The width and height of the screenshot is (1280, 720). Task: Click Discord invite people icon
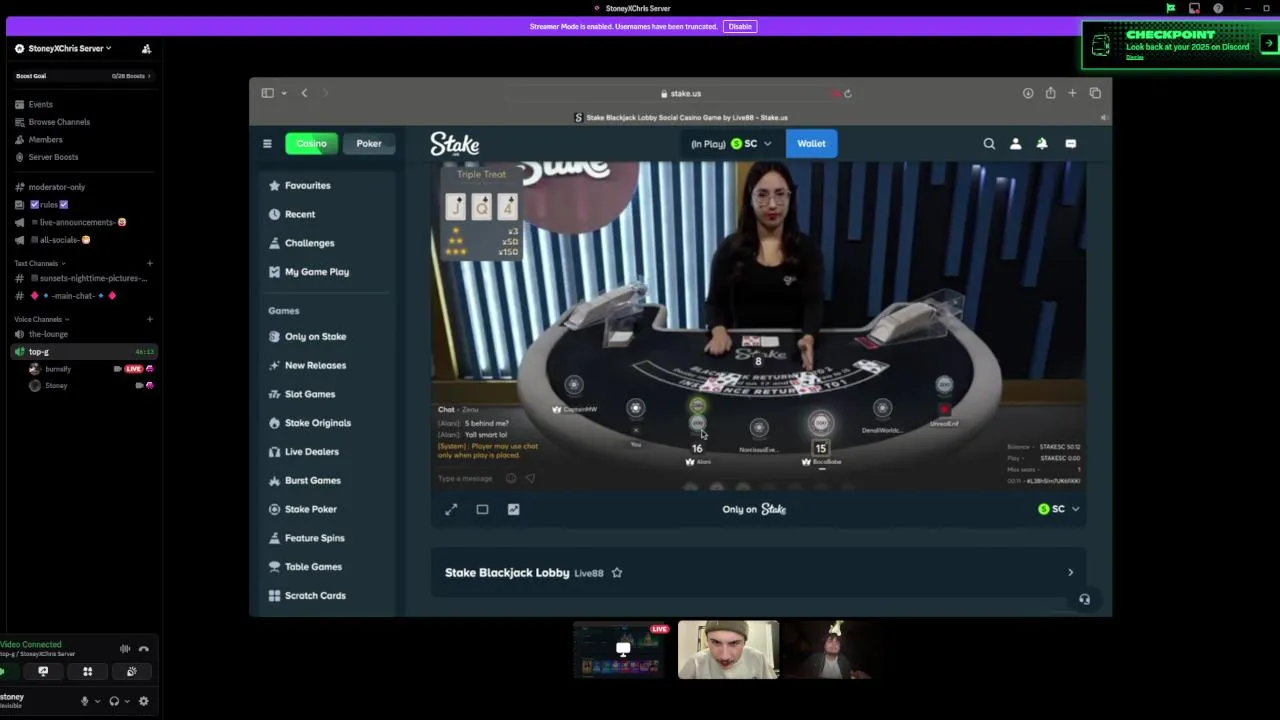tap(146, 48)
